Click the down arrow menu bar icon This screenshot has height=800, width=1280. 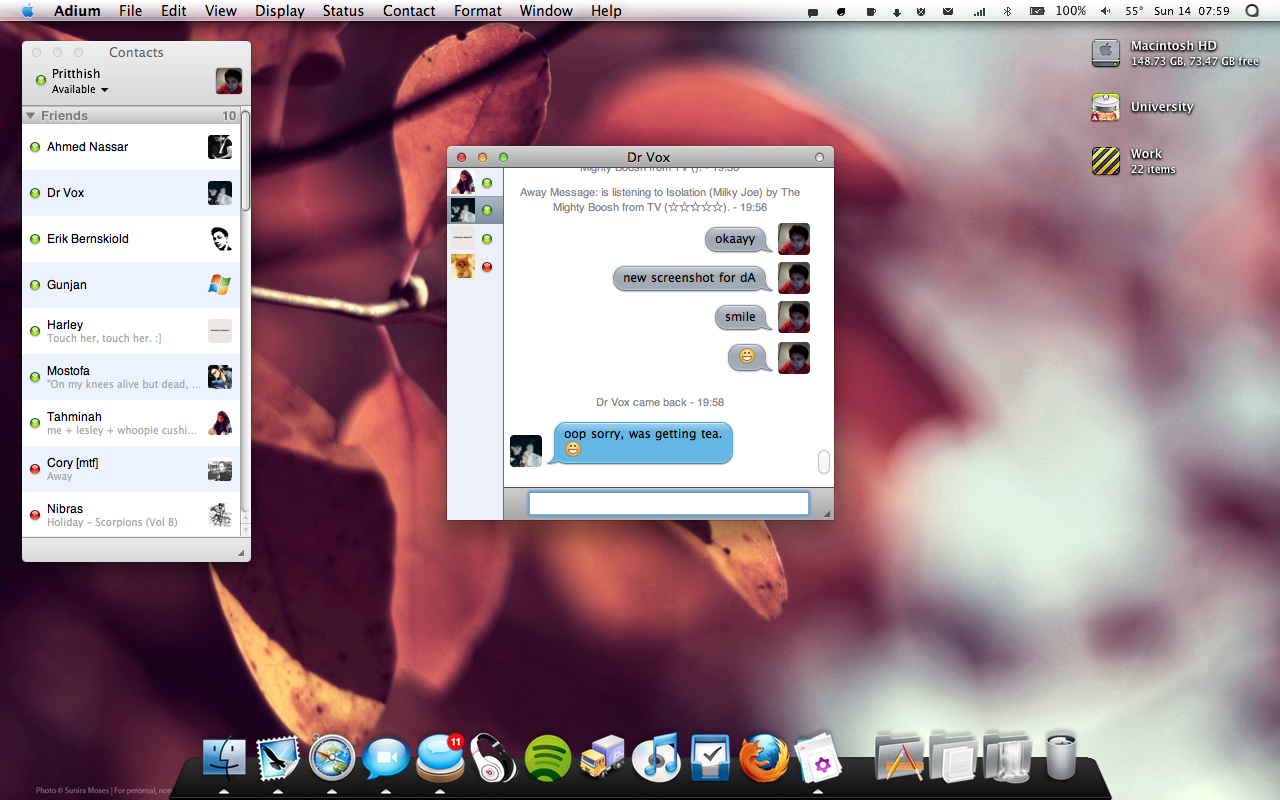(896, 11)
